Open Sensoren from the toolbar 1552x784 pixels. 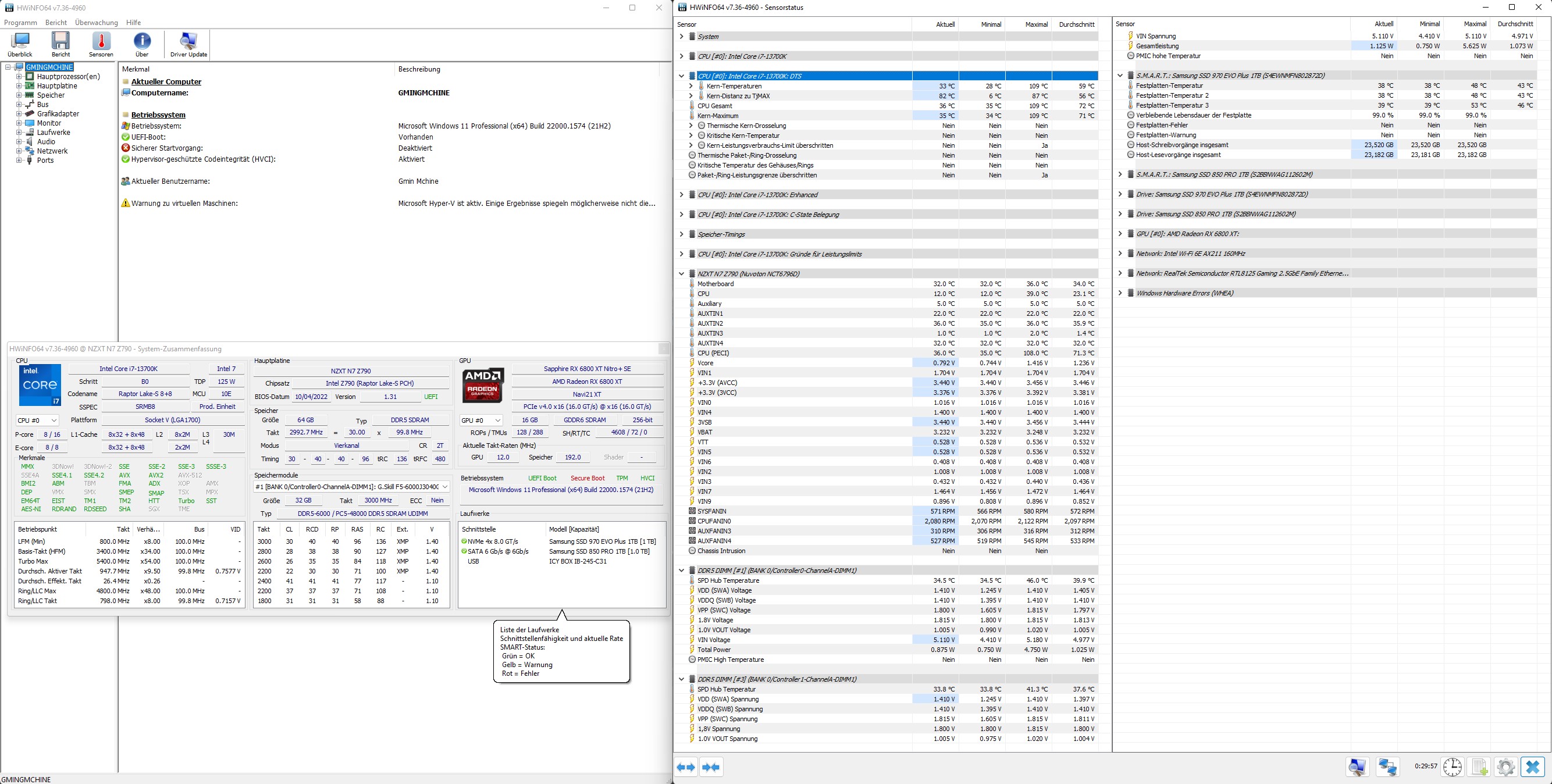(101, 44)
